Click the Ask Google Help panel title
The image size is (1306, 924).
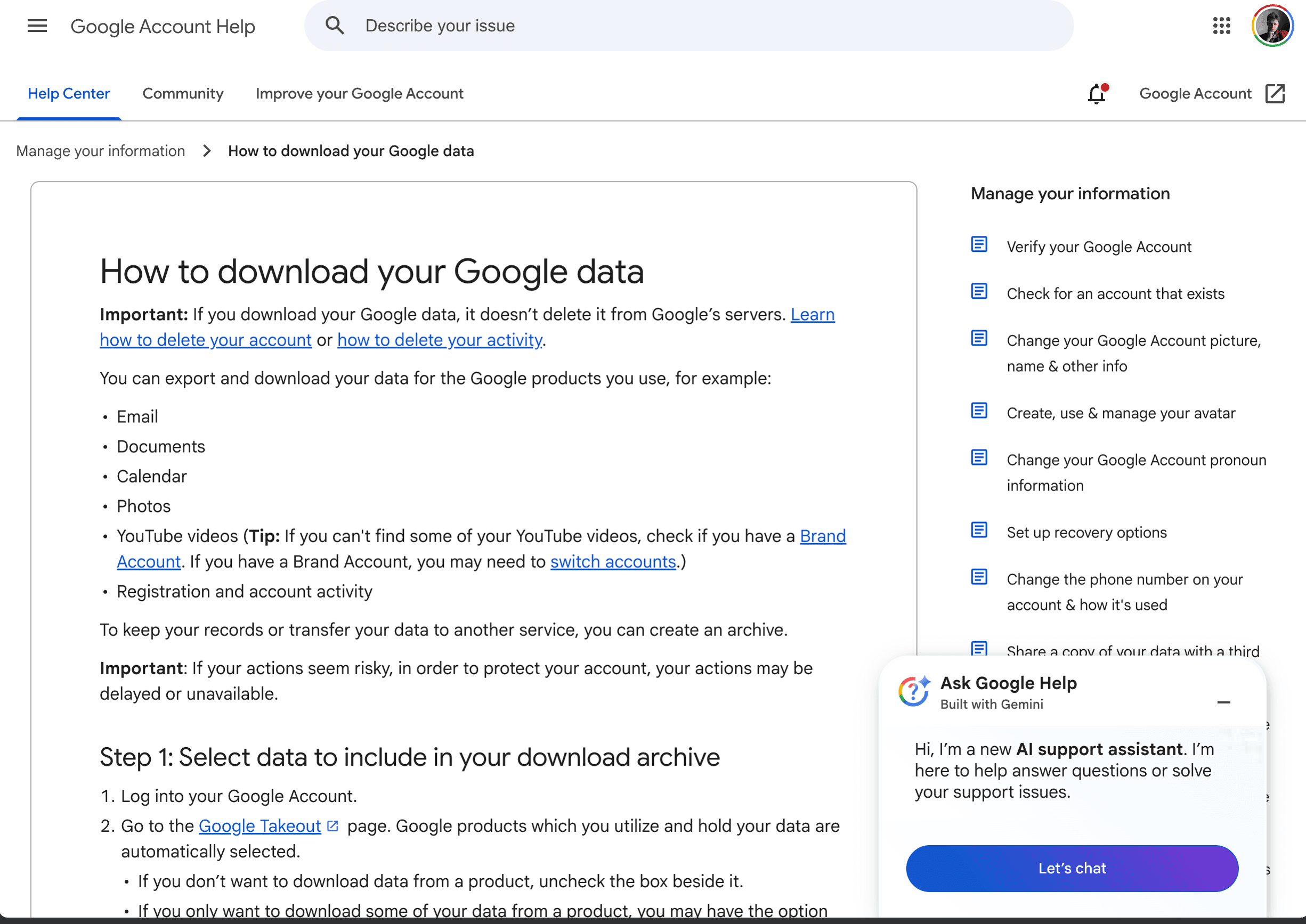pos(1008,683)
